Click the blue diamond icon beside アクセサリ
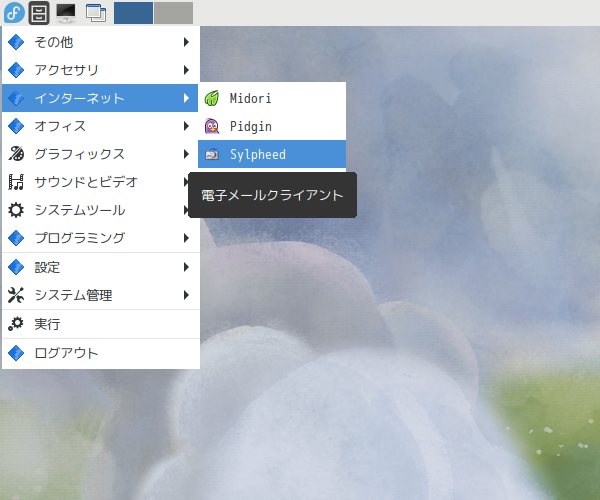The width and height of the screenshot is (600, 500). pos(16,70)
